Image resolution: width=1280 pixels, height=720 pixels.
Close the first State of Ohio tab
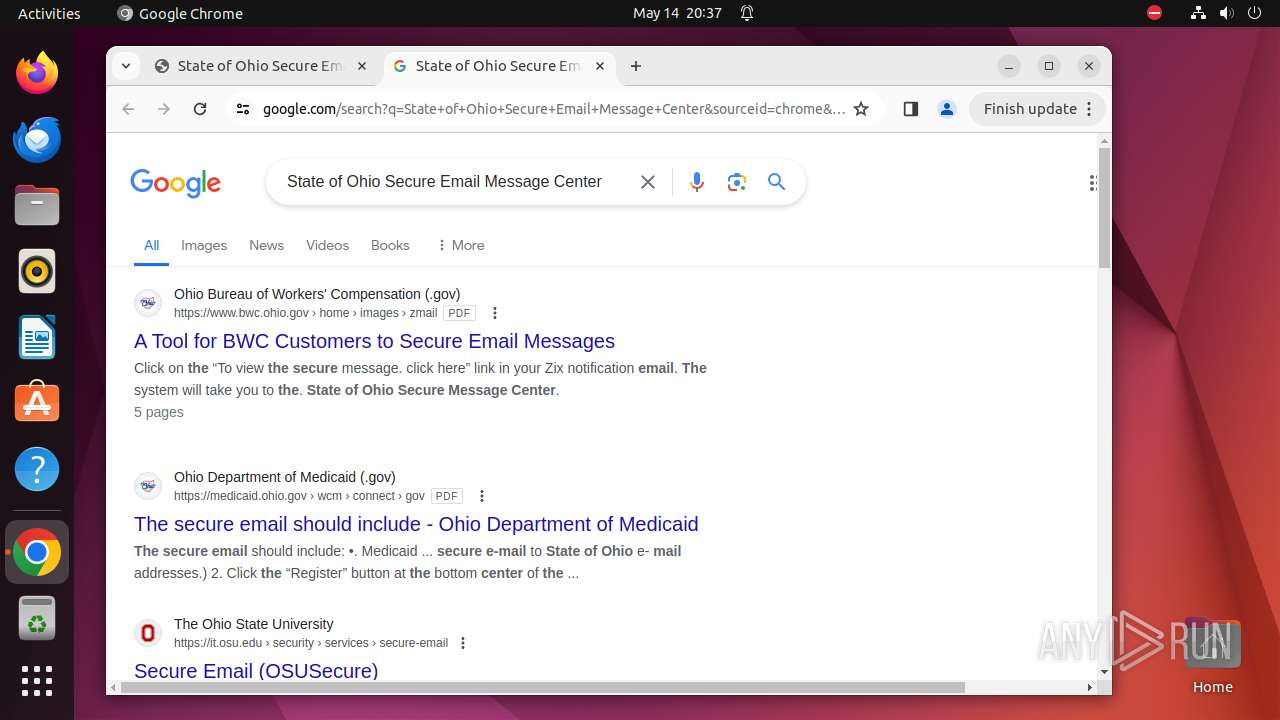(362, 66)
